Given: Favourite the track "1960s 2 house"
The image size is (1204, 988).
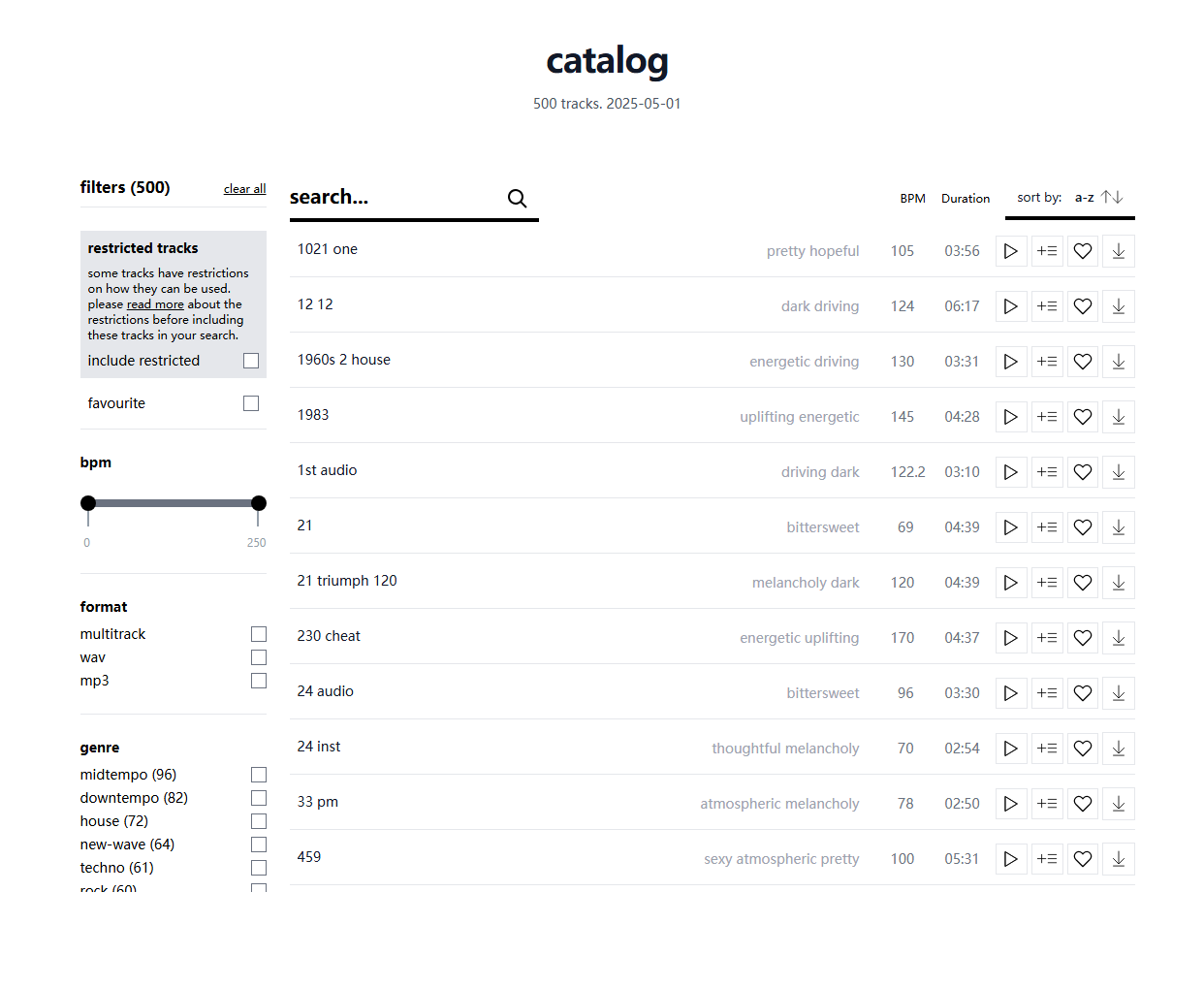Looking at the screenshot, I should (x=1083, y=362).
